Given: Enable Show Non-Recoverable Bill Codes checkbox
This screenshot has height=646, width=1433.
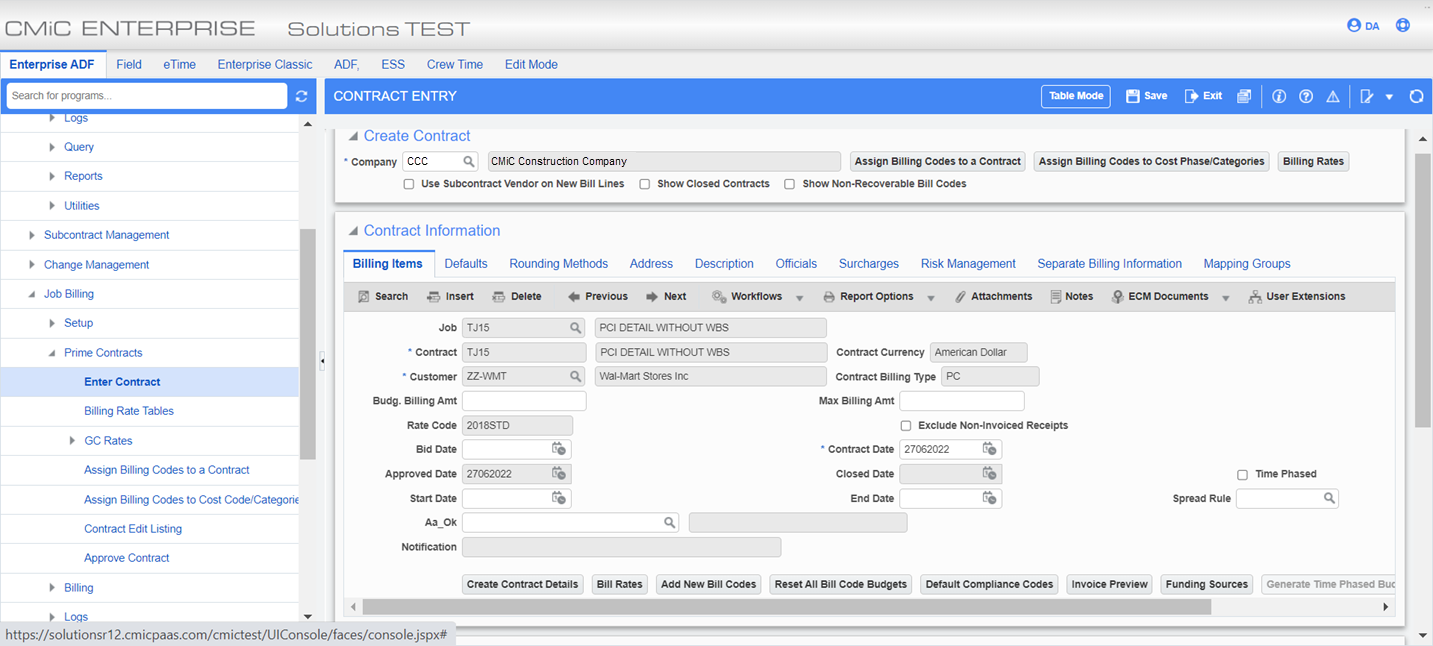Looking at the screenshot, I should tap(790, 184).
